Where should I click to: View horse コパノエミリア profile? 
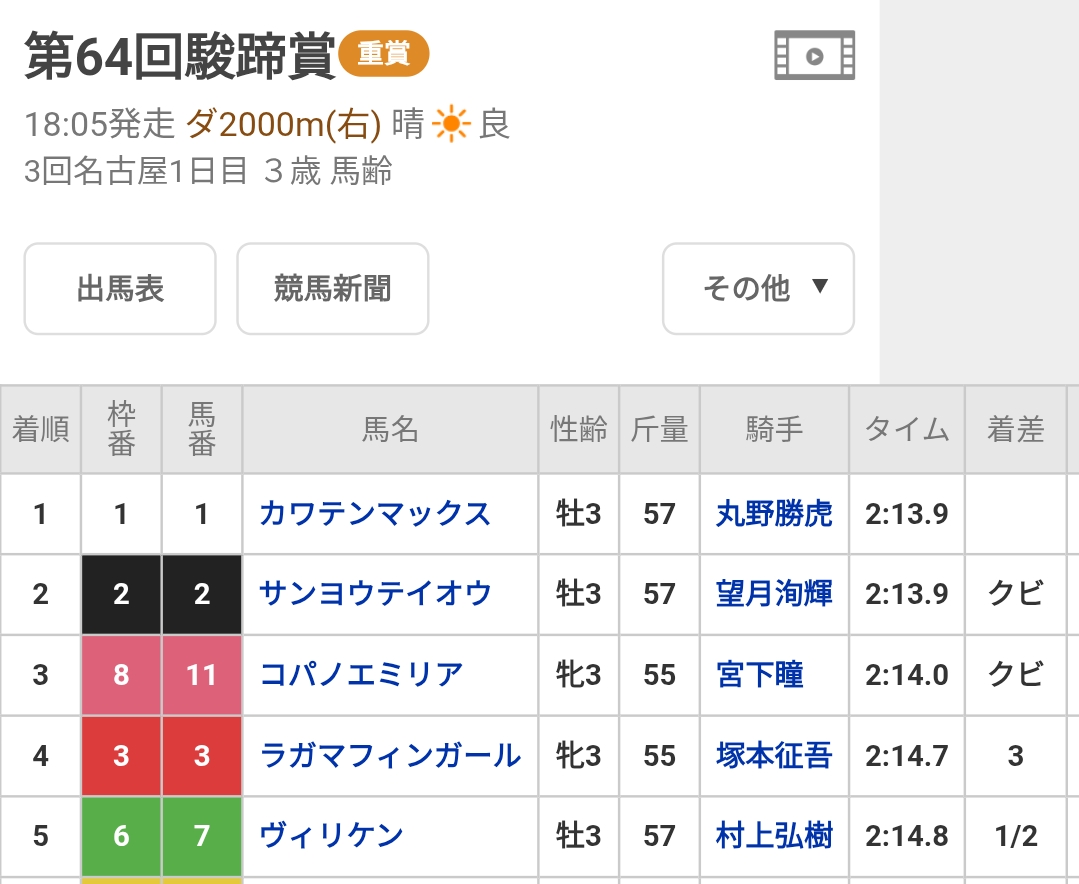coord(361,674)
